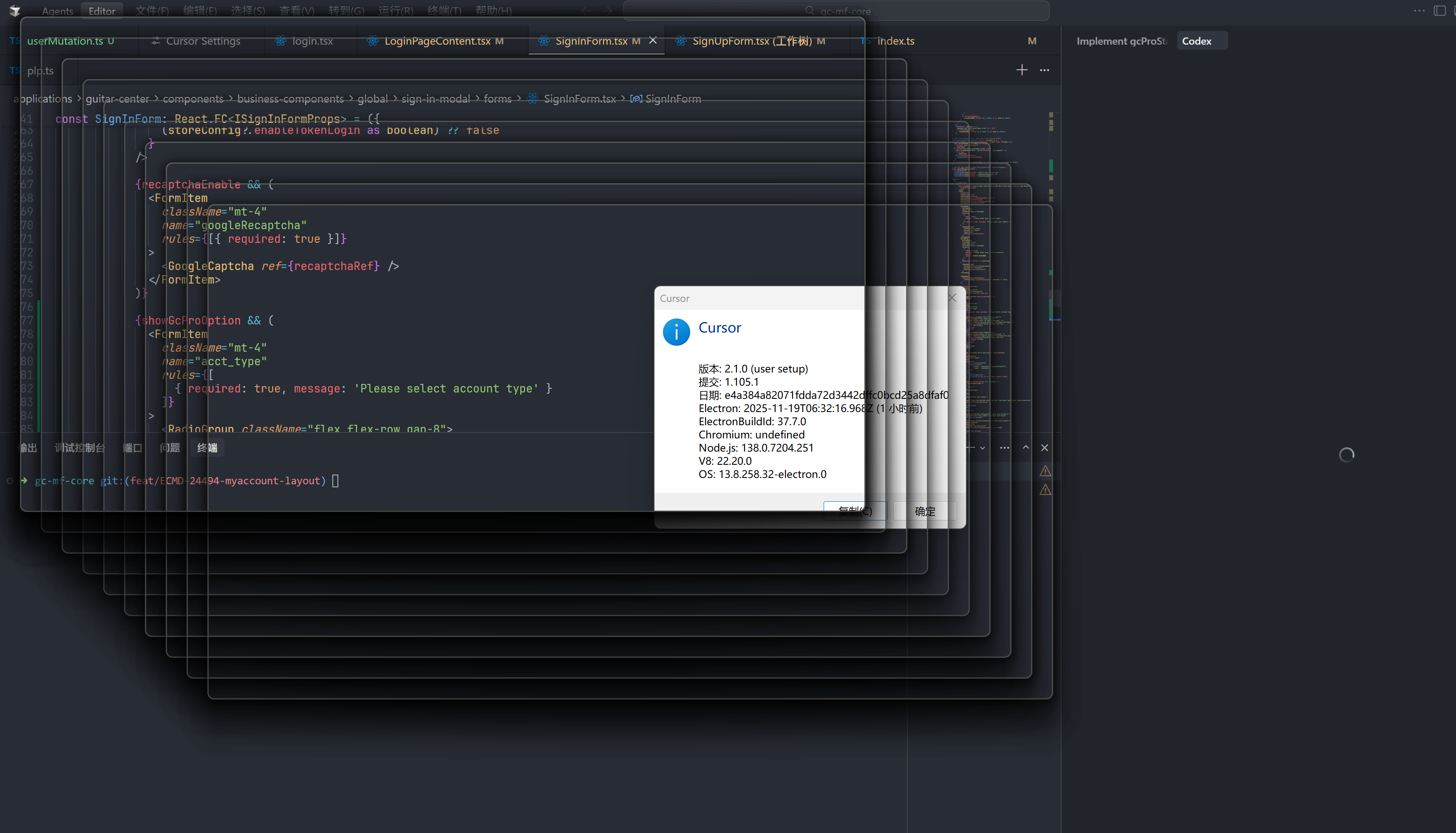The image size is (1456, 833).
Task: Switch to Editor mode in the title bar
Action: 102,11
